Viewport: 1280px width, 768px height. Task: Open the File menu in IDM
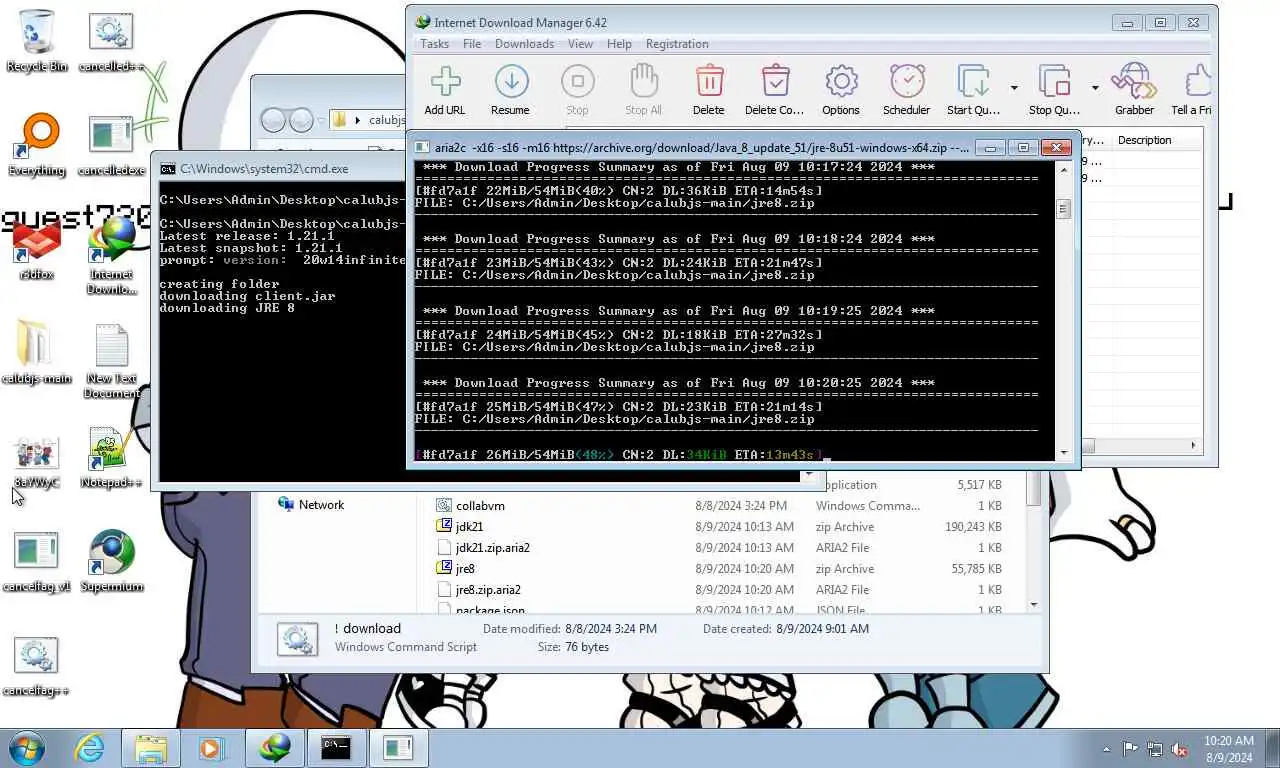[x=472, y=44]
